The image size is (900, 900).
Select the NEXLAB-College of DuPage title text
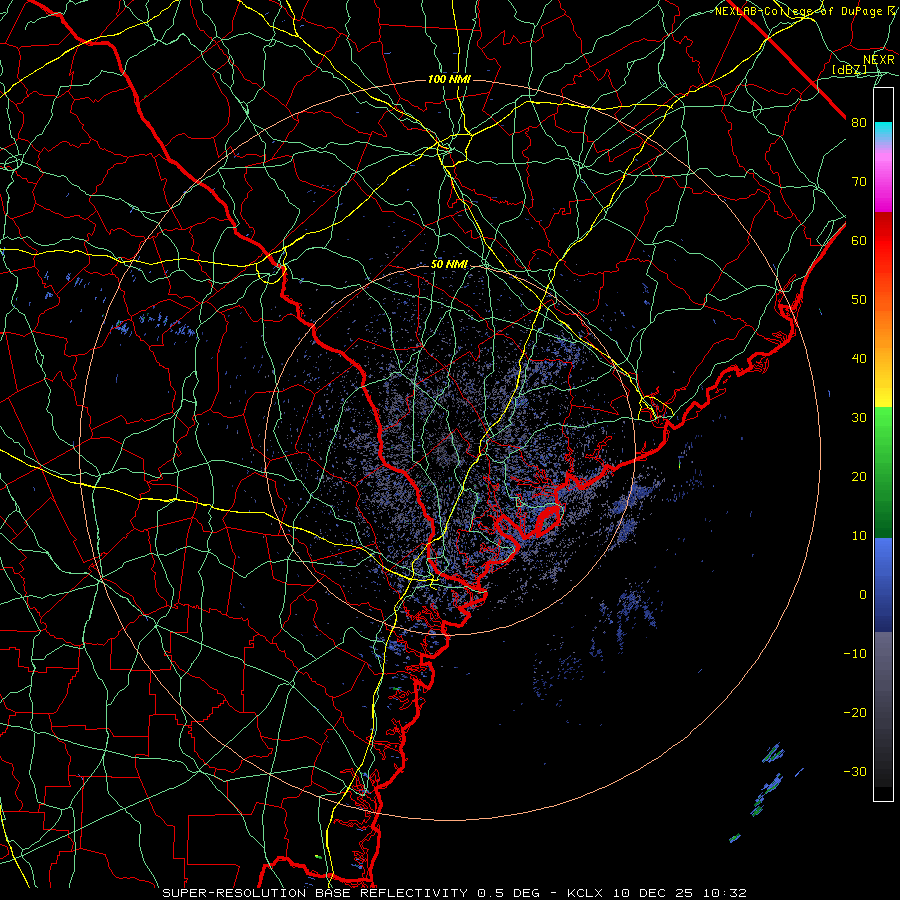(805, 11)
